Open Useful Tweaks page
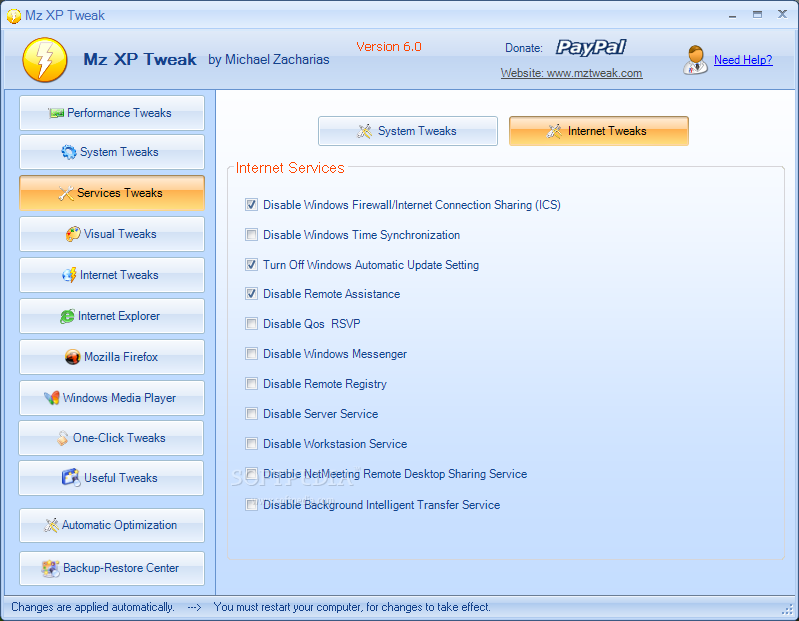 [111, 478]
